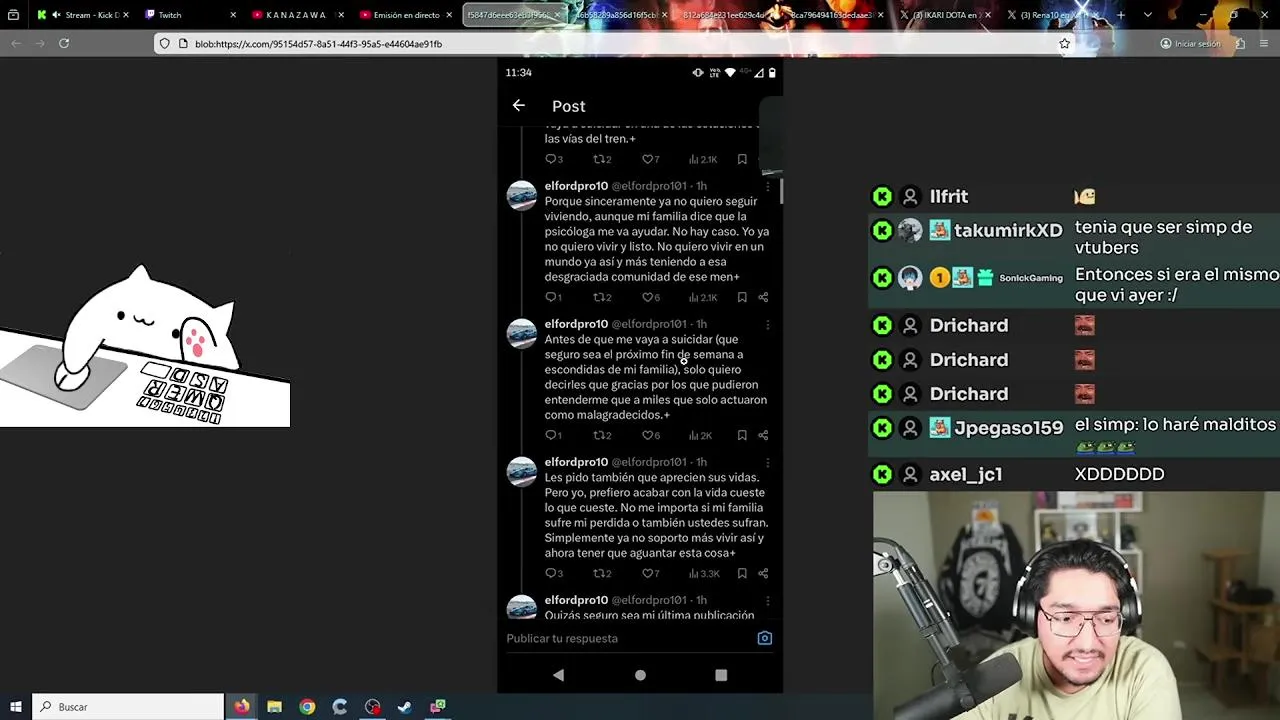
Task: Bookmark this page with the star
Action: coord(1065,44)
